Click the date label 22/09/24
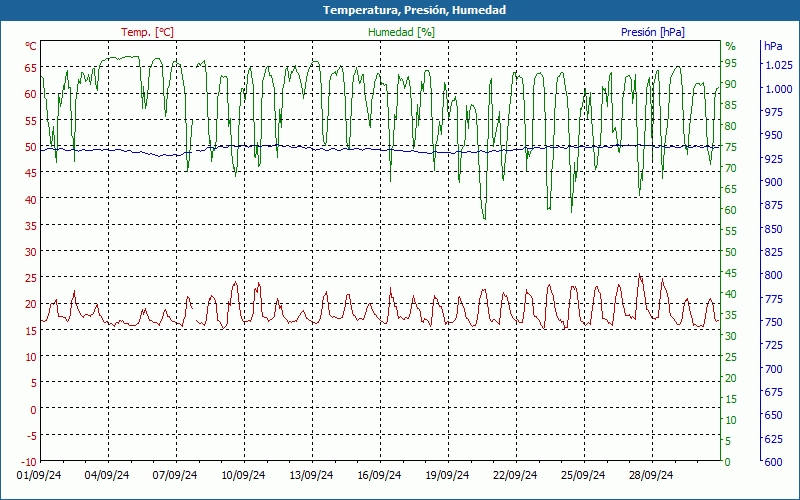The height and width of the screenshot is (500, 800). pos(515,475)
